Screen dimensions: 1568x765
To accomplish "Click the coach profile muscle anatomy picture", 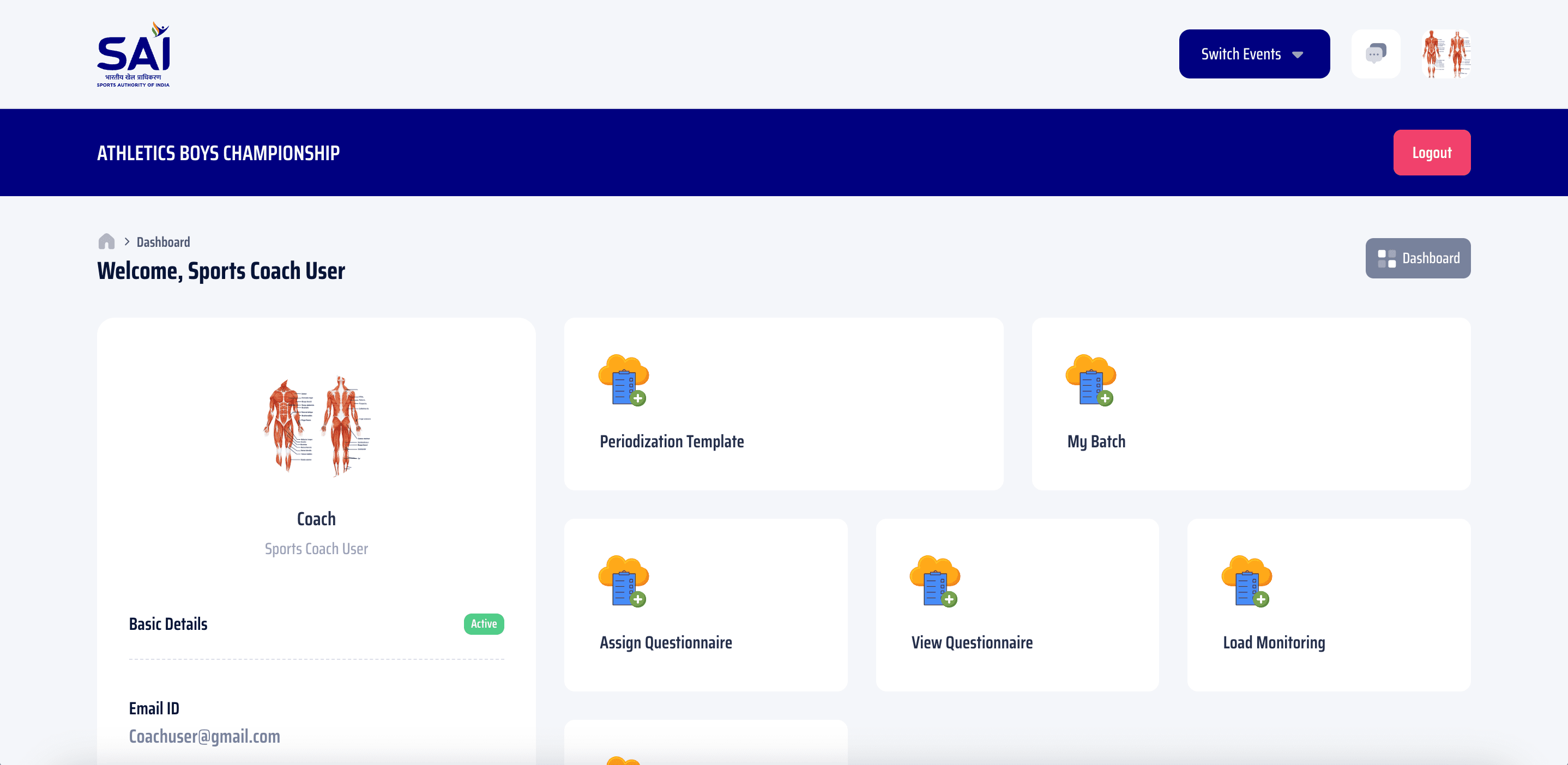I will point(317,426).
